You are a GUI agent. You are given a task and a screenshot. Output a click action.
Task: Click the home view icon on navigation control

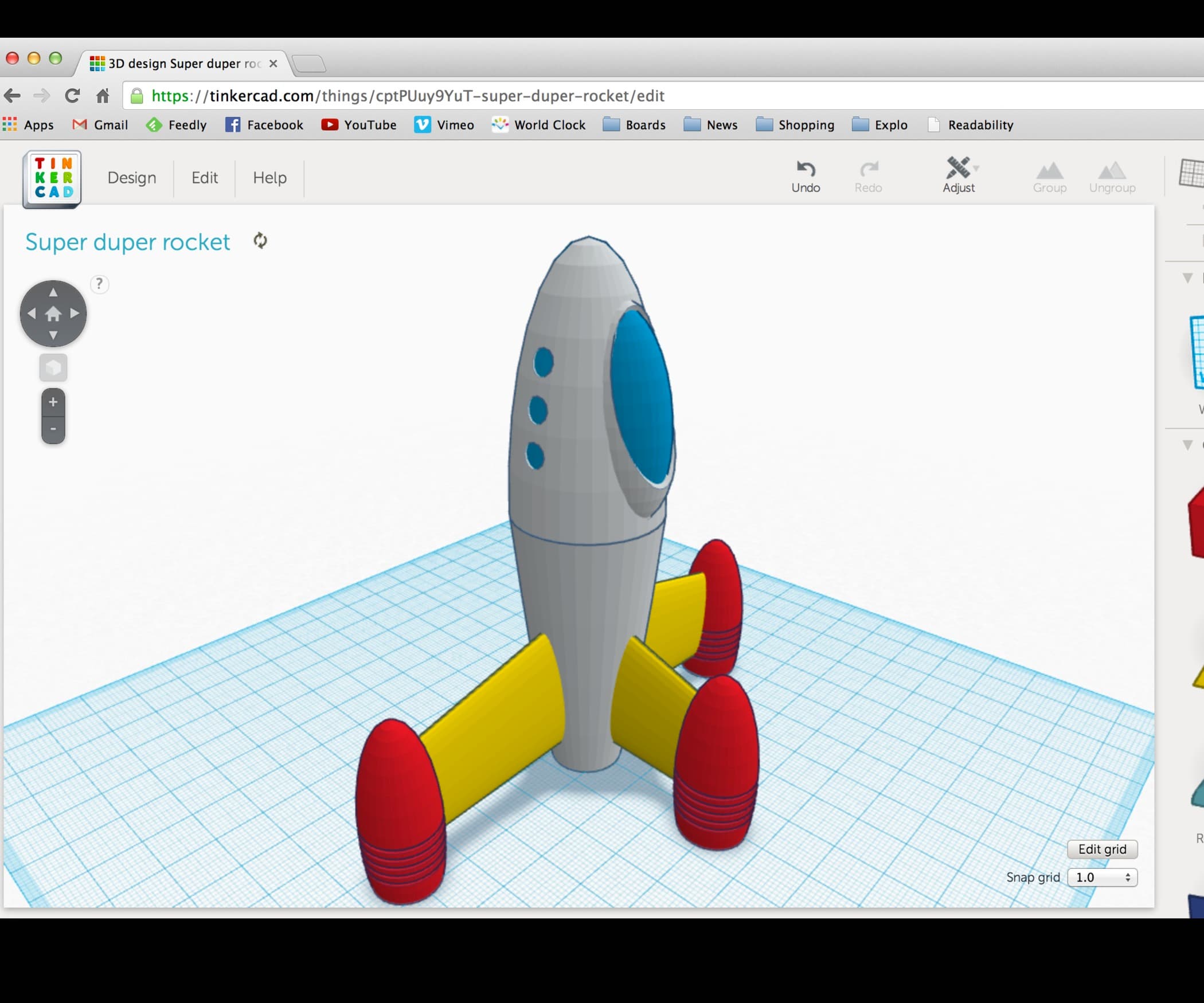click(53, 314)
